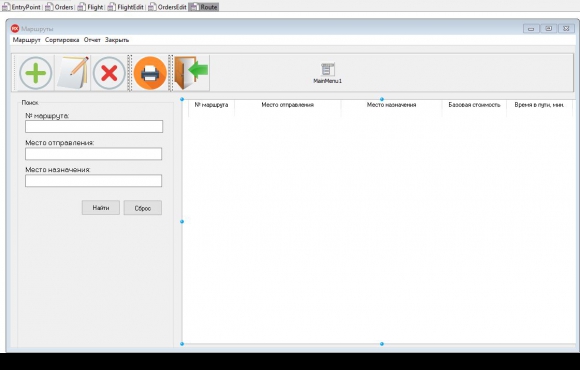Click the orange printer report icon

coord(150,73)
